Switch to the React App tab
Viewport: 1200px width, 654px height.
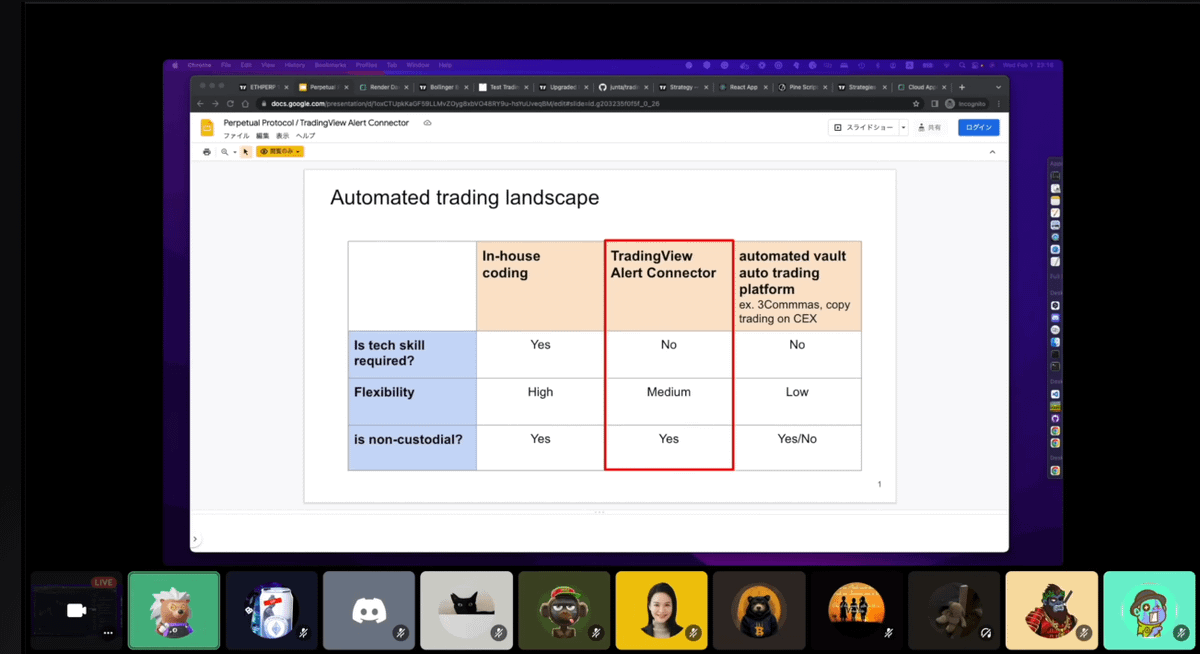(743, 87)
